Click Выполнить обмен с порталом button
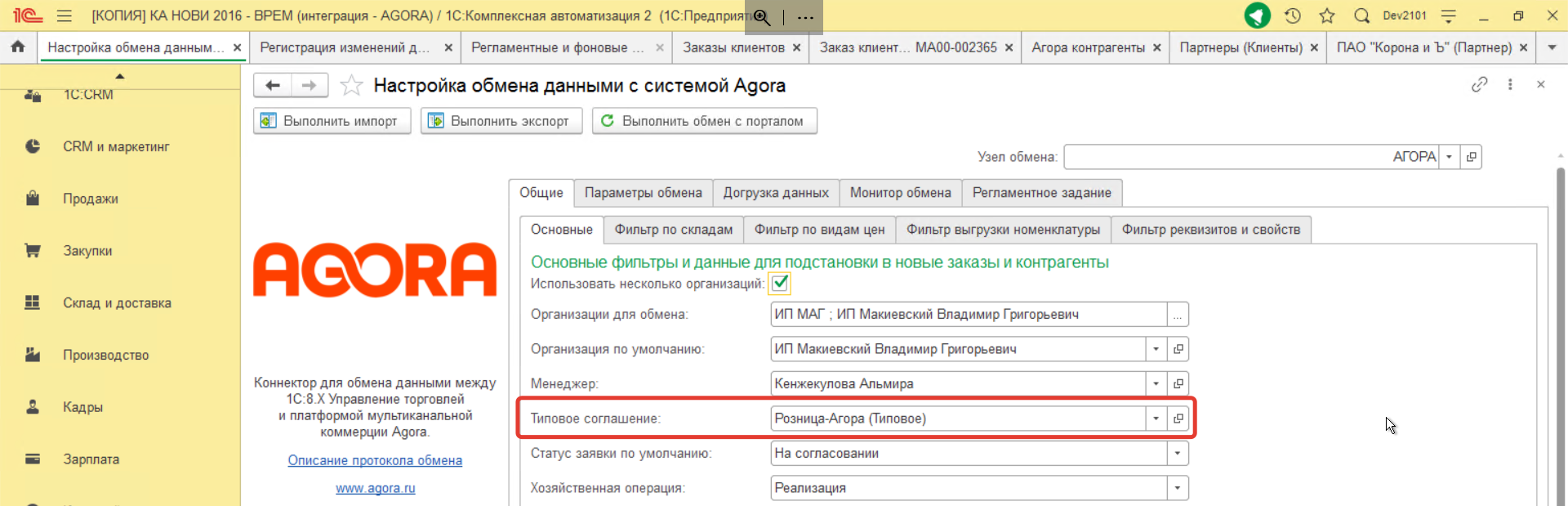 [x=704, y=121]
